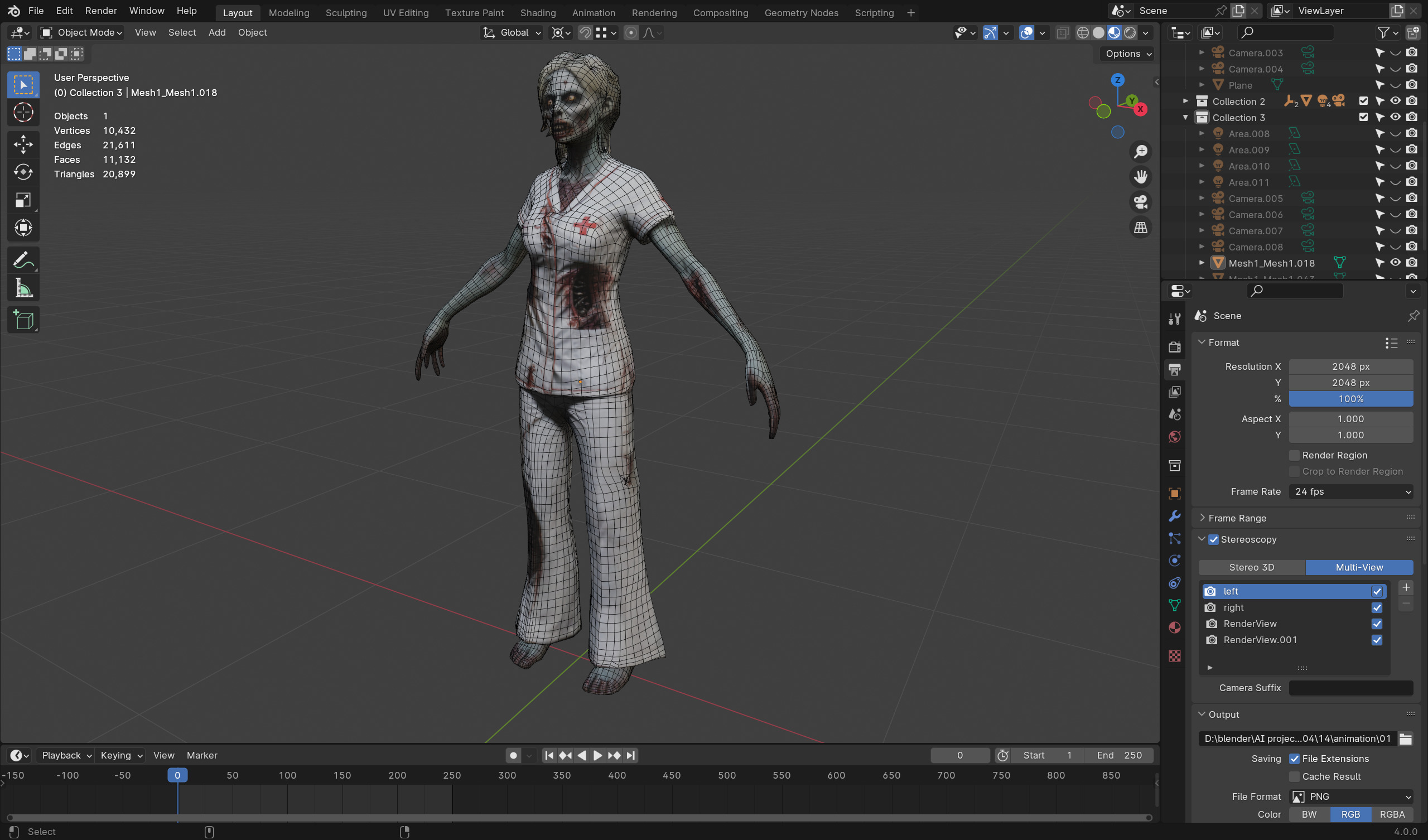Open the Material properties tab
The height and width of the screenshot is (840, 1428).
[x=1175, y=628]
